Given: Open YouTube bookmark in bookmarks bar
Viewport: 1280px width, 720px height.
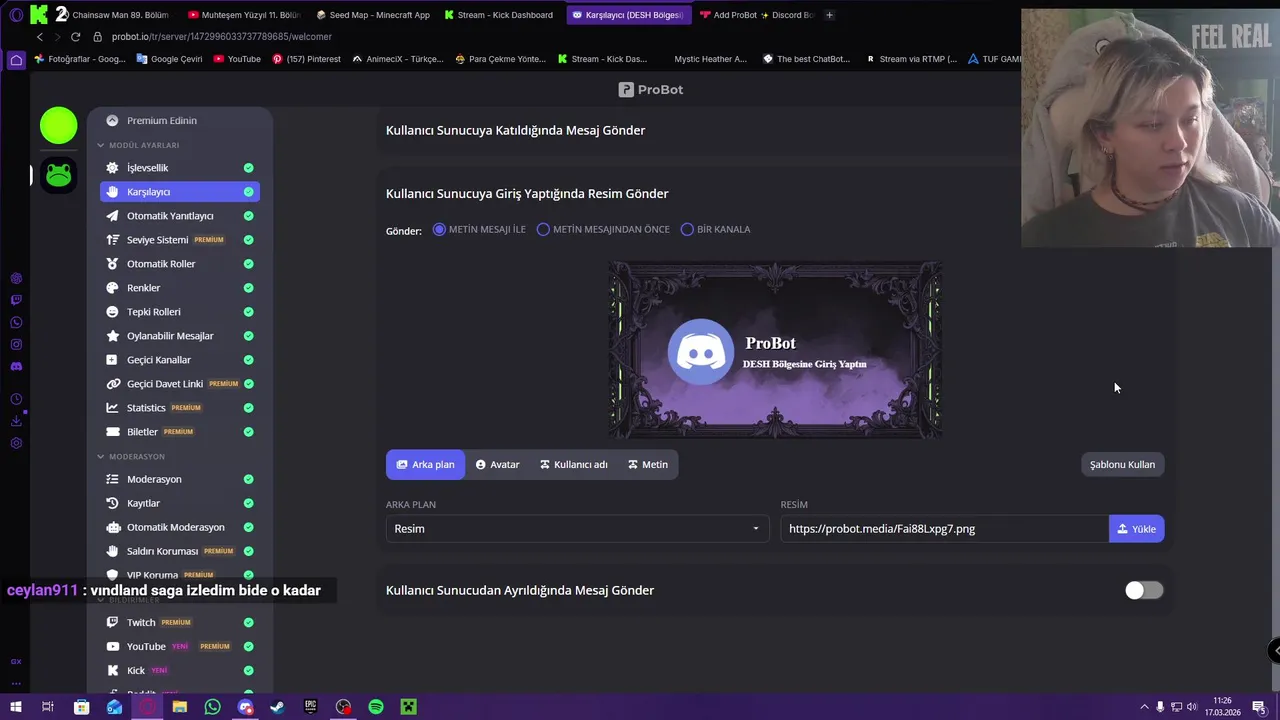Looking at the screenshot, I should (237, 59).
